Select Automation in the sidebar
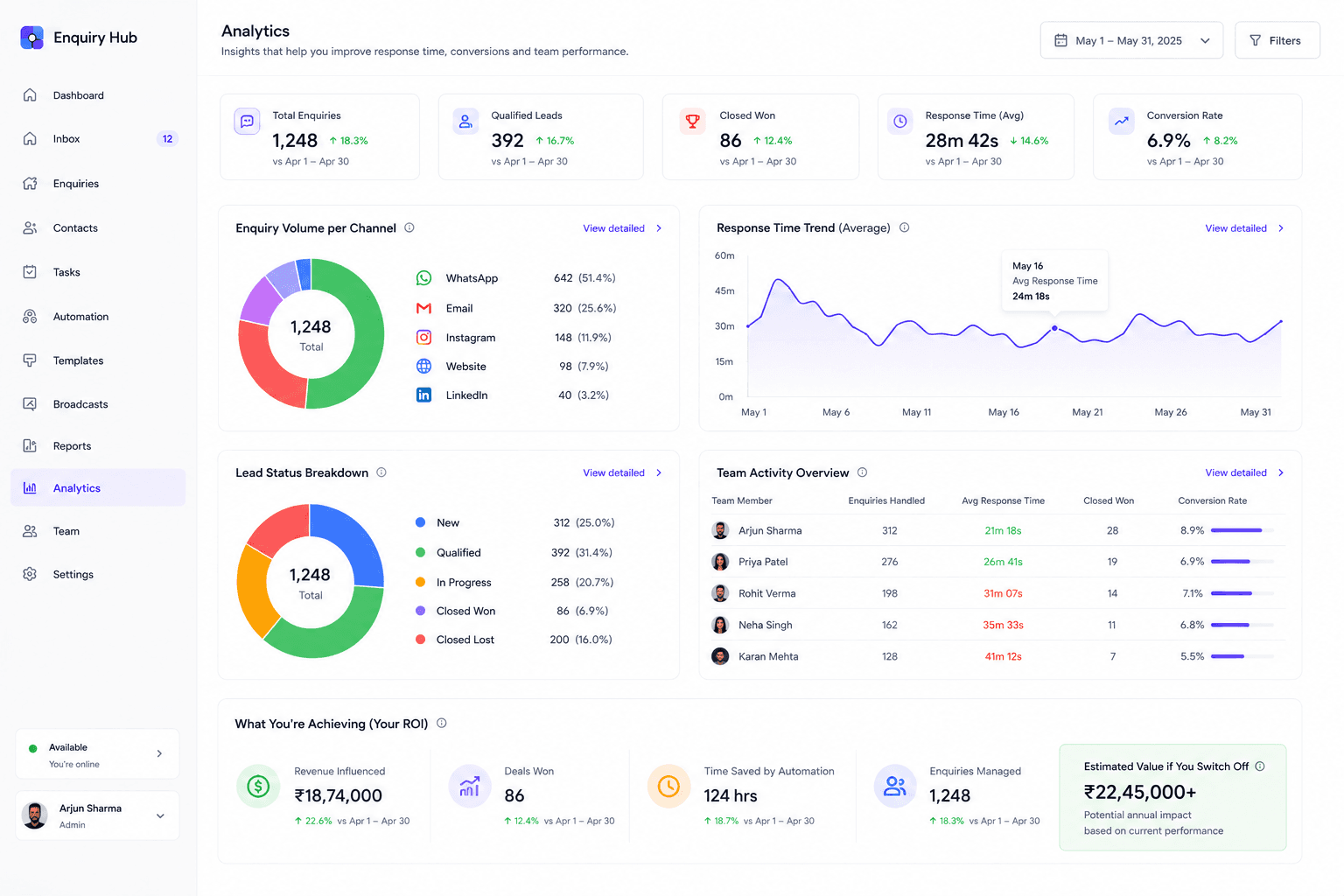This screenshot has height=896, width=1344. [x=98, y=317]
